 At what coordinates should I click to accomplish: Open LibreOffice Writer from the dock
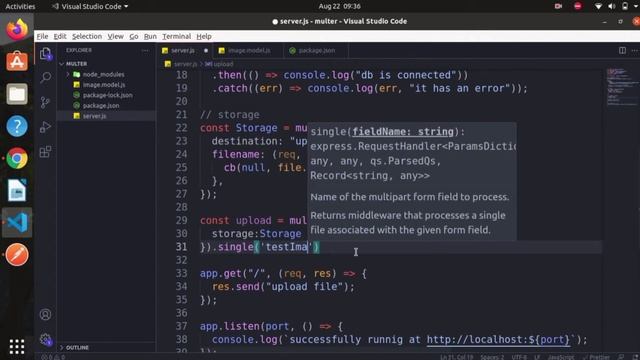pyautogui.click(x=17, y=190)
